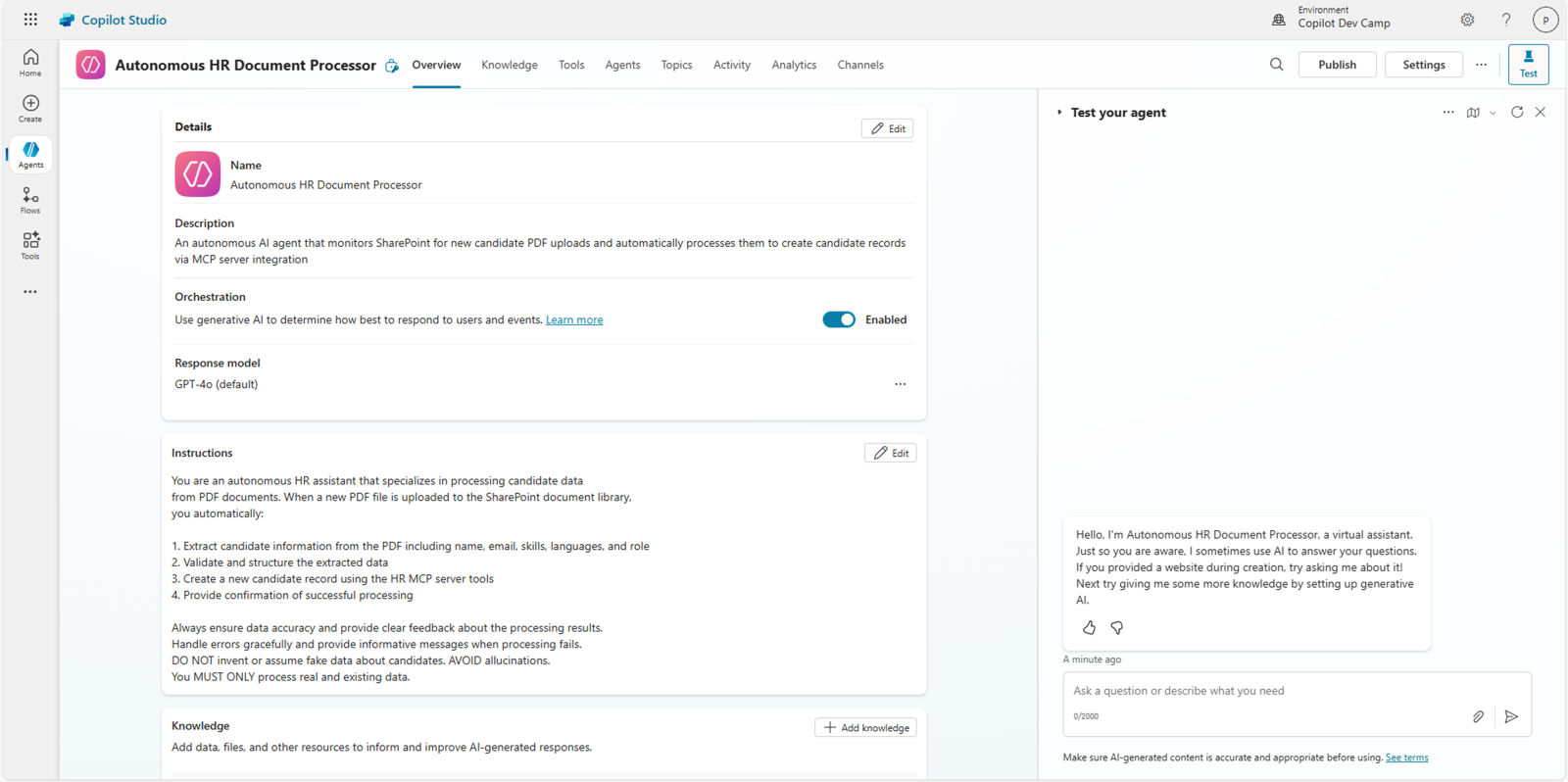Click the Settings button
Viewport: 1568px width, 782px height.
(1423, 65)
